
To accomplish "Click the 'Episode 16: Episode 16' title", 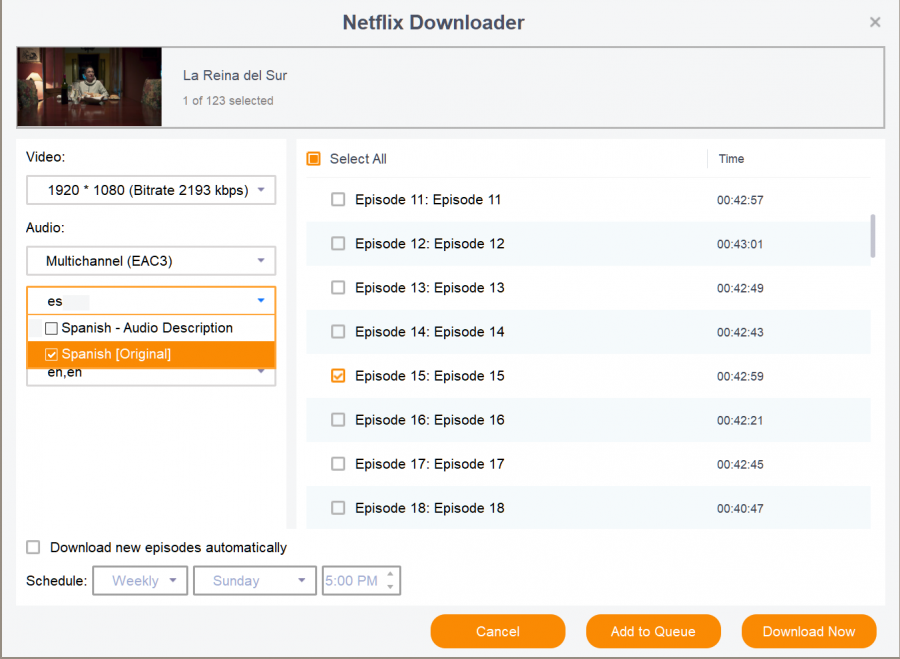I will (430, 420).
